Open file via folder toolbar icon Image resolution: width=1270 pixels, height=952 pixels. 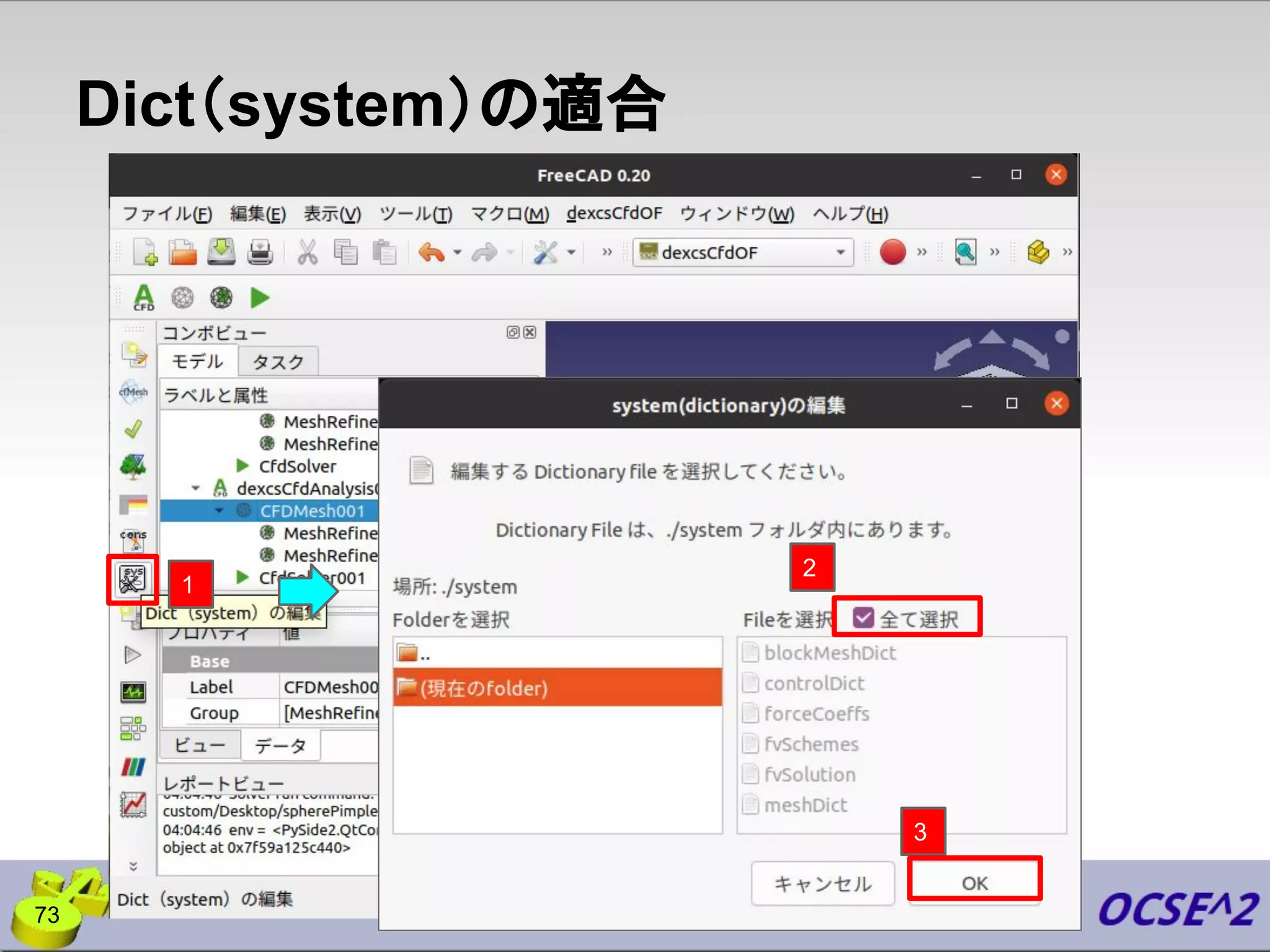183,252
